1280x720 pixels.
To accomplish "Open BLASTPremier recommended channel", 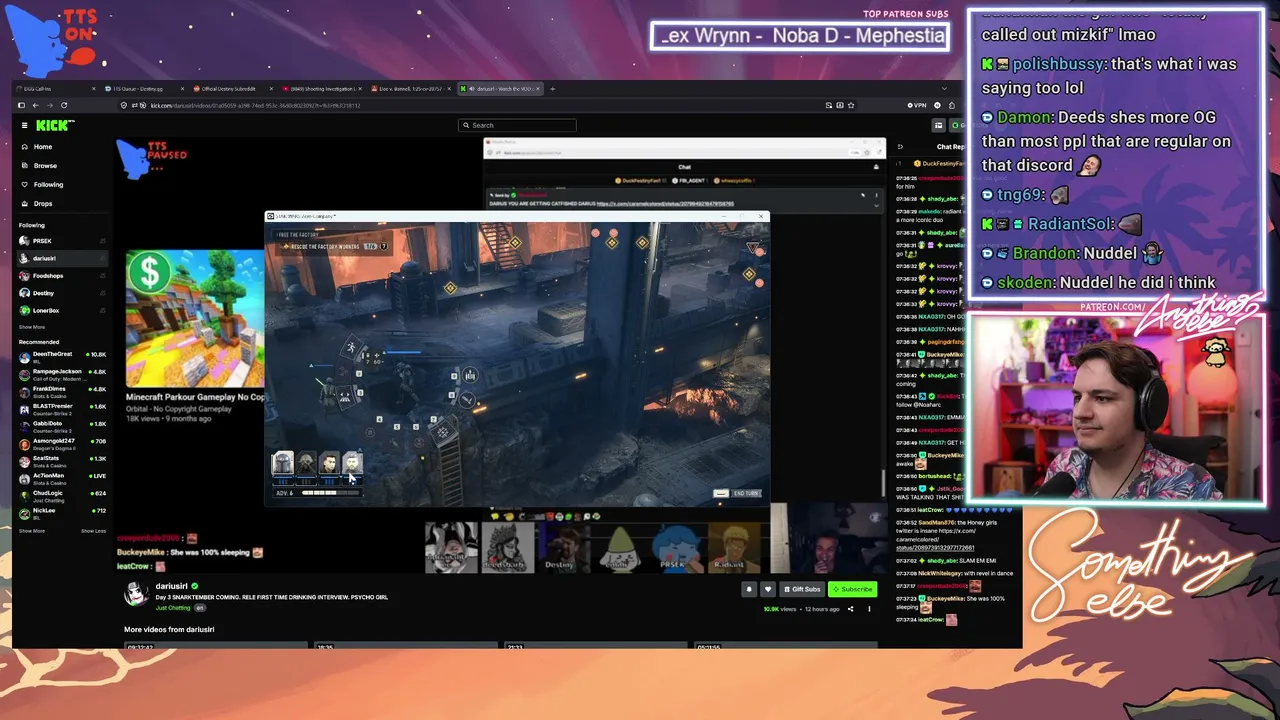I will pos(62,408).
